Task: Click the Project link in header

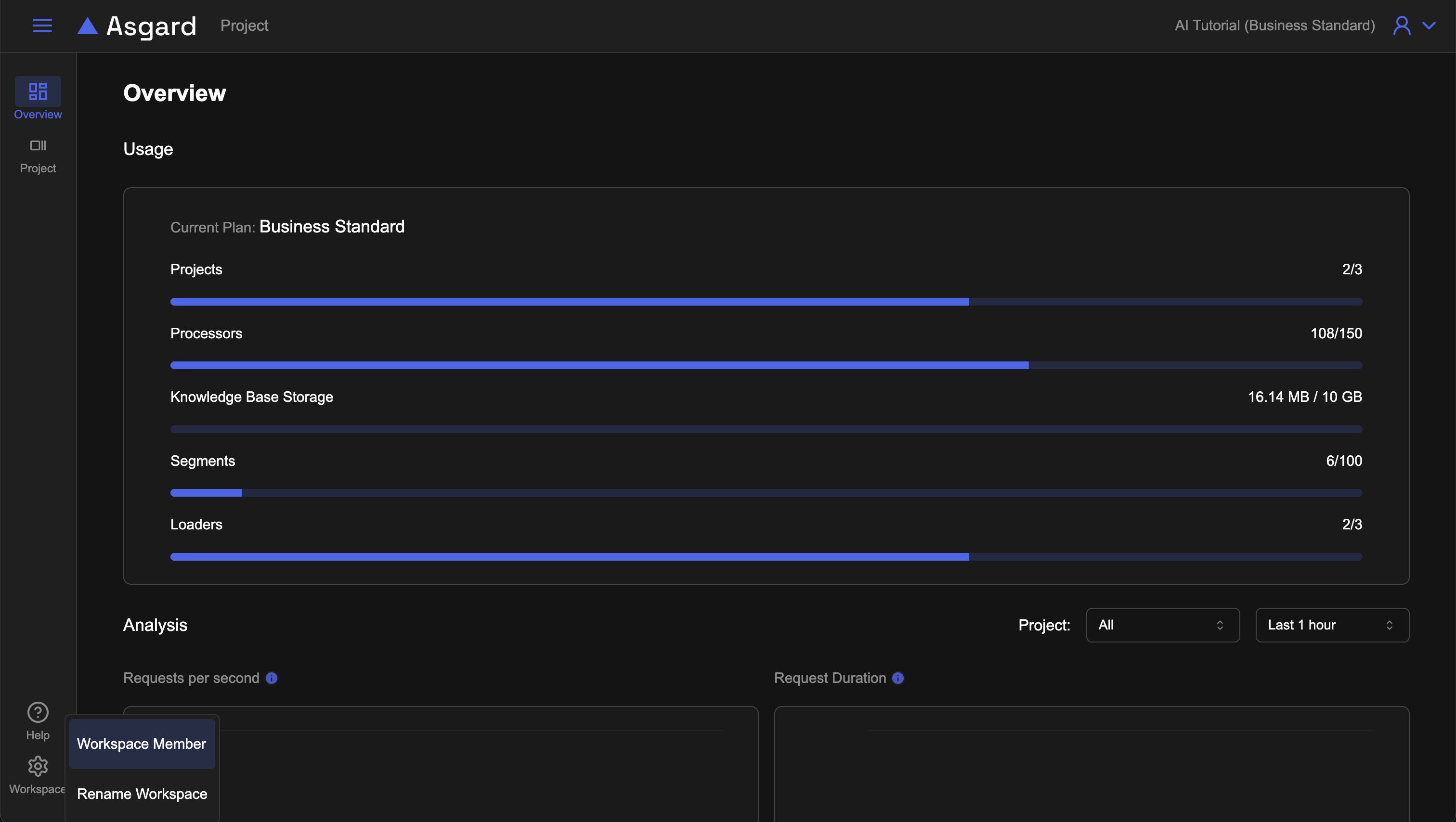Action: coord(244,26)
